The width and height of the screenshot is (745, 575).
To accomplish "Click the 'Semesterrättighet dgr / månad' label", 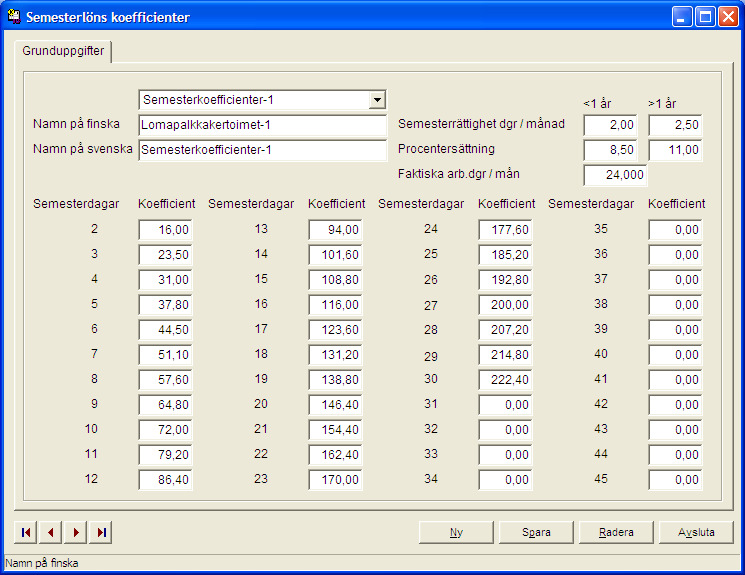I will (481, 124).
